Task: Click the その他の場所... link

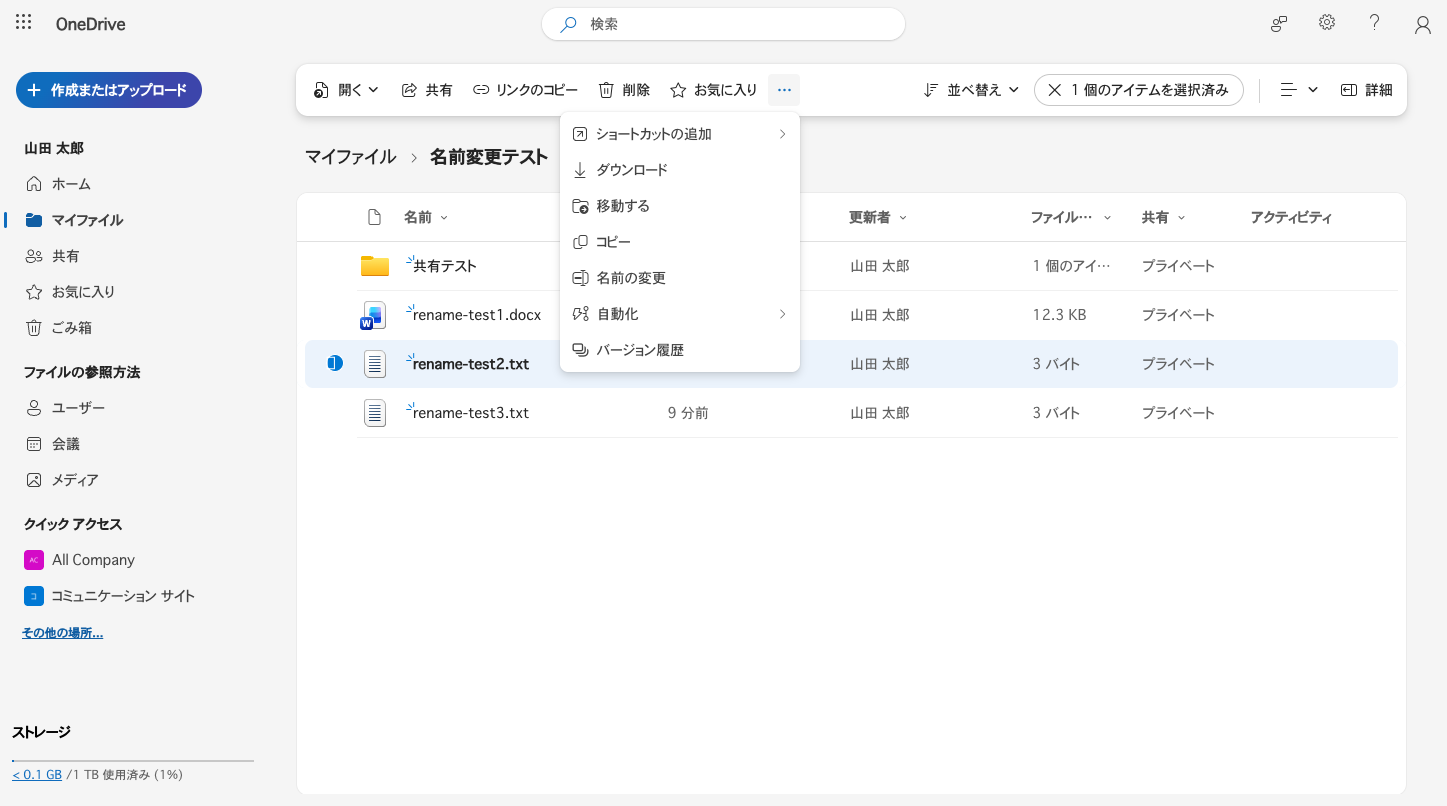Action: (62, 633)
